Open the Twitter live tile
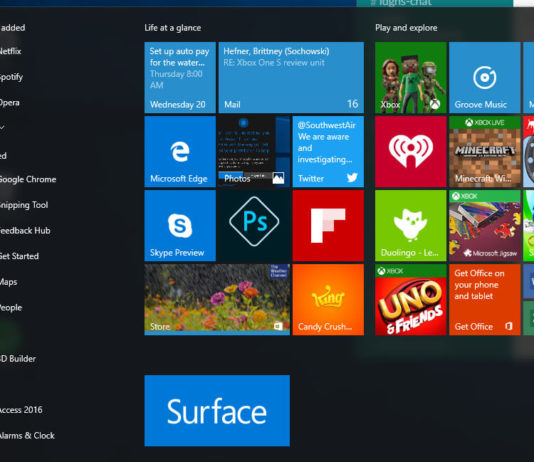This screenshot has width=534, height=462. [x=328, y=152]
